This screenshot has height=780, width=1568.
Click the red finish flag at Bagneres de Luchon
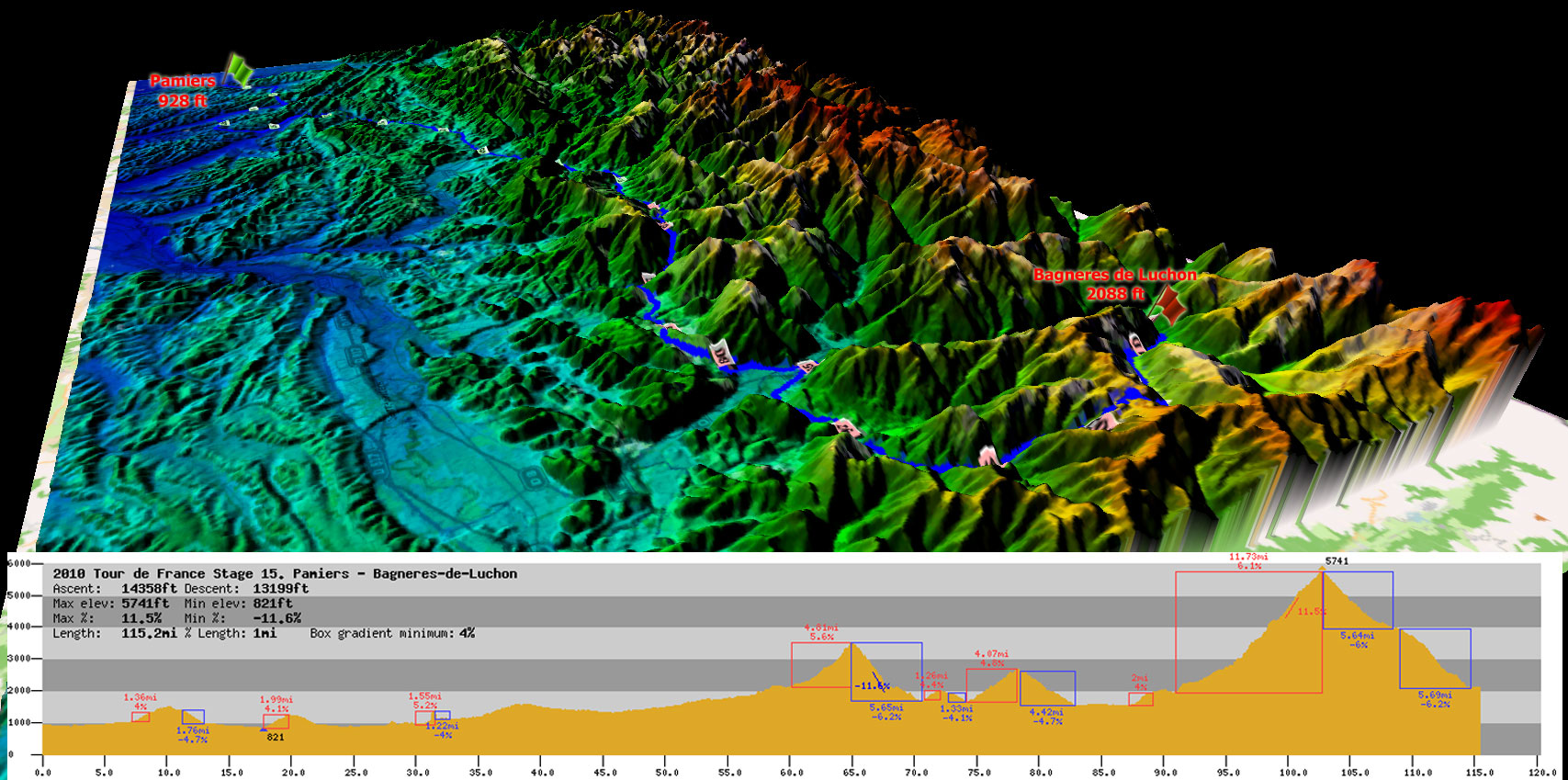point(1168,304)
